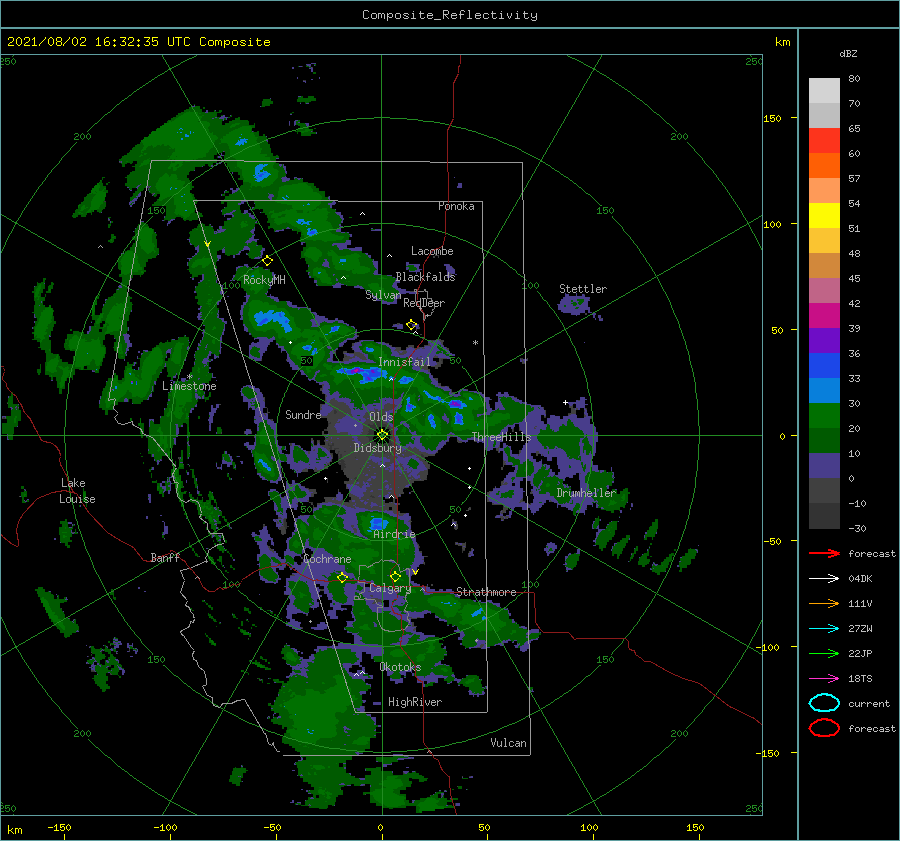Click the Ponoka city label
The height and width of the screenshot is (841, 900).
pos(456,206)
